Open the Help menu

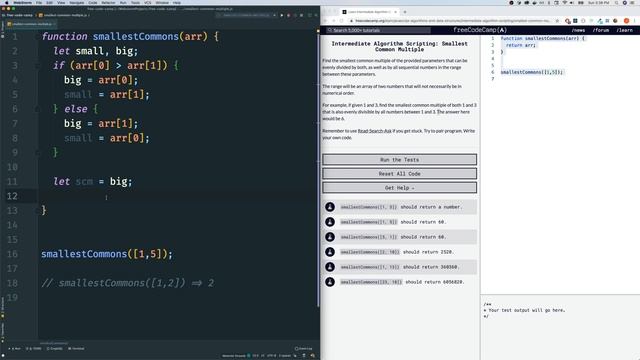point(177,2)
